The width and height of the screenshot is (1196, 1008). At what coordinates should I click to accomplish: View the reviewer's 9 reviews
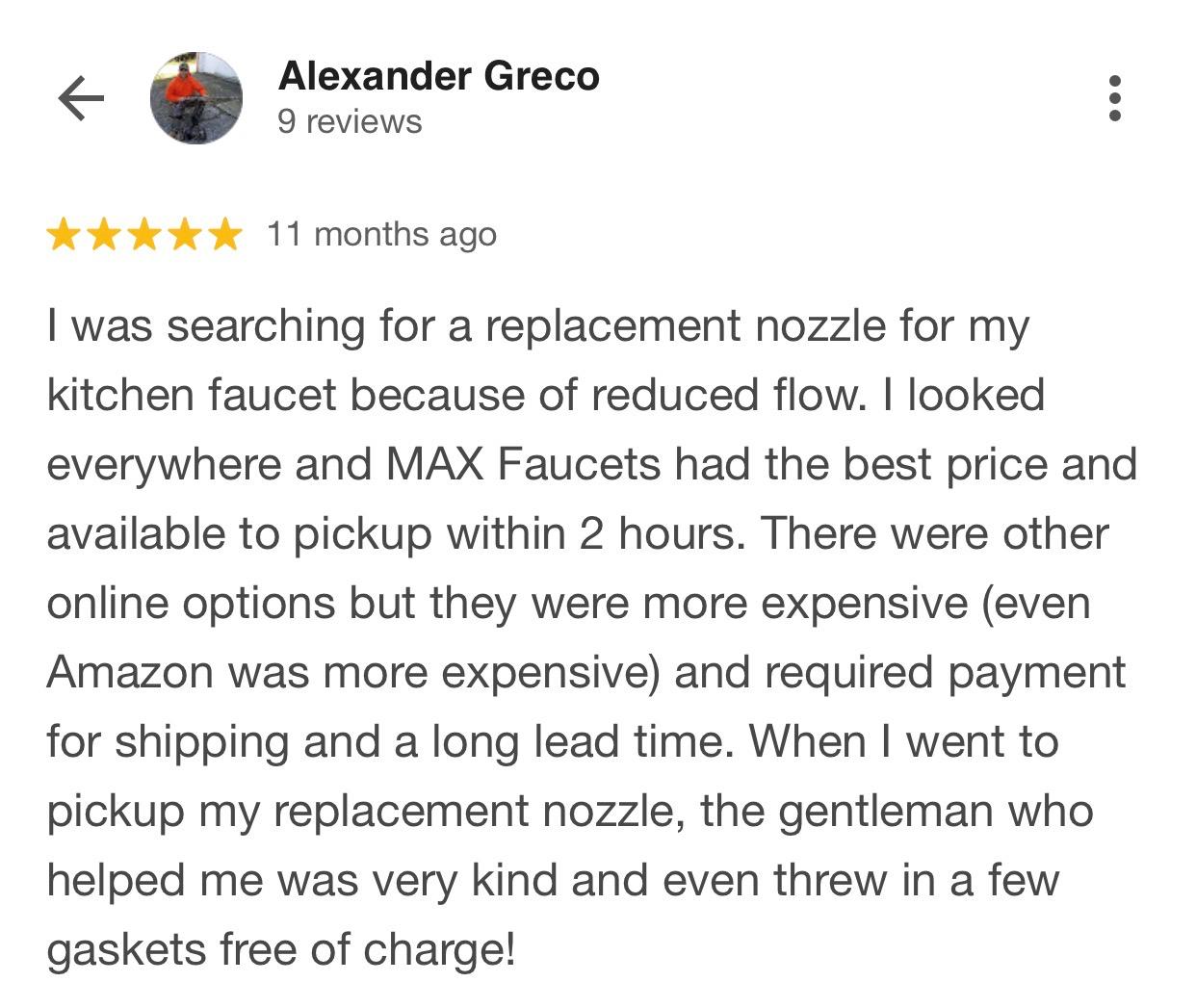350,122
